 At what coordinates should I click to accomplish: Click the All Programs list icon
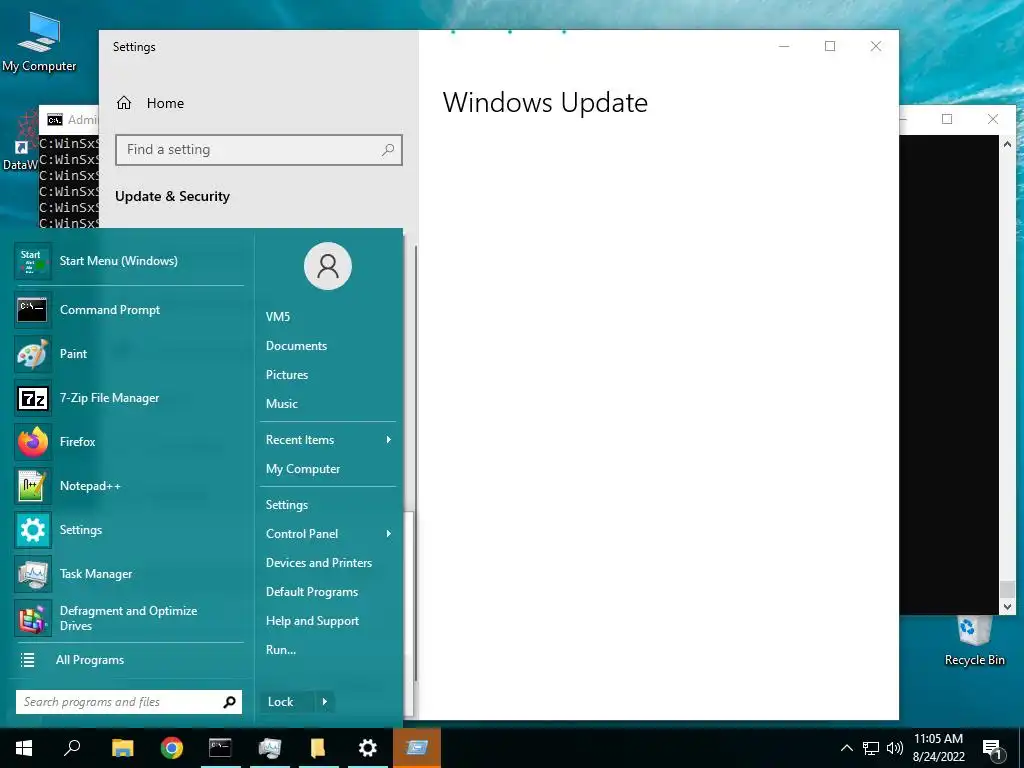27,660
